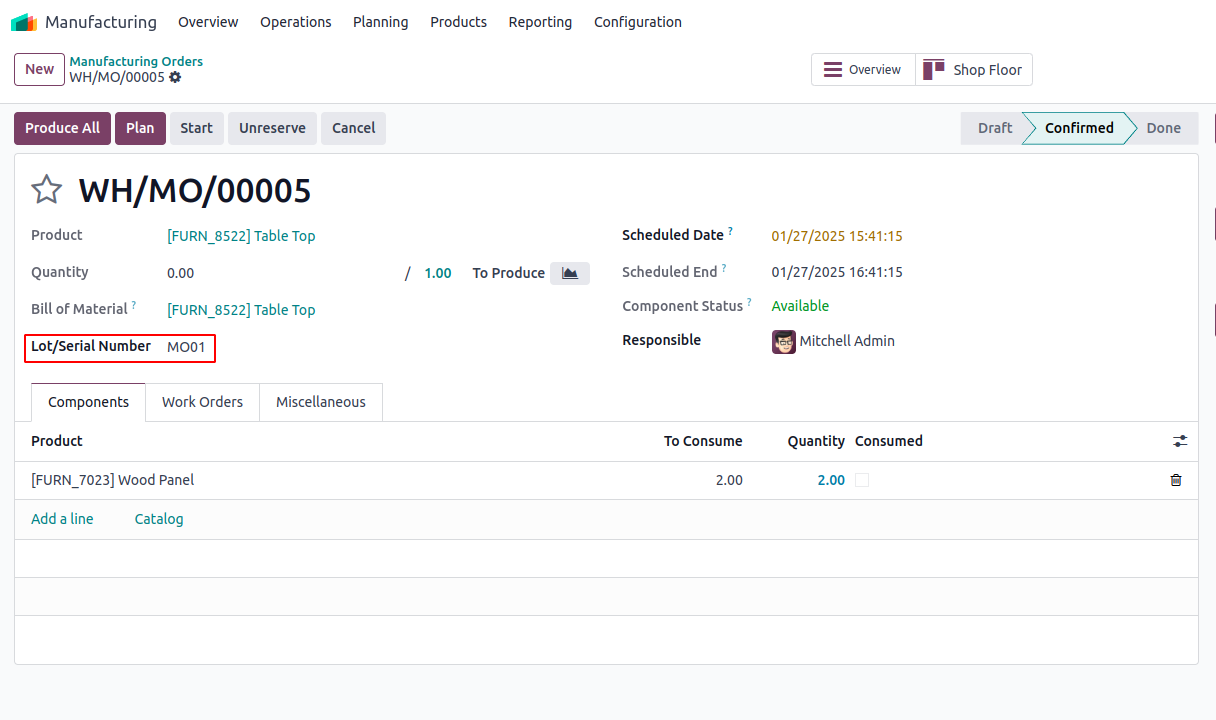Image resolution: width=1216 pixels, height=720 pixels.
Task: Expand the Reporting menu
Action: [x=540, y=22]
